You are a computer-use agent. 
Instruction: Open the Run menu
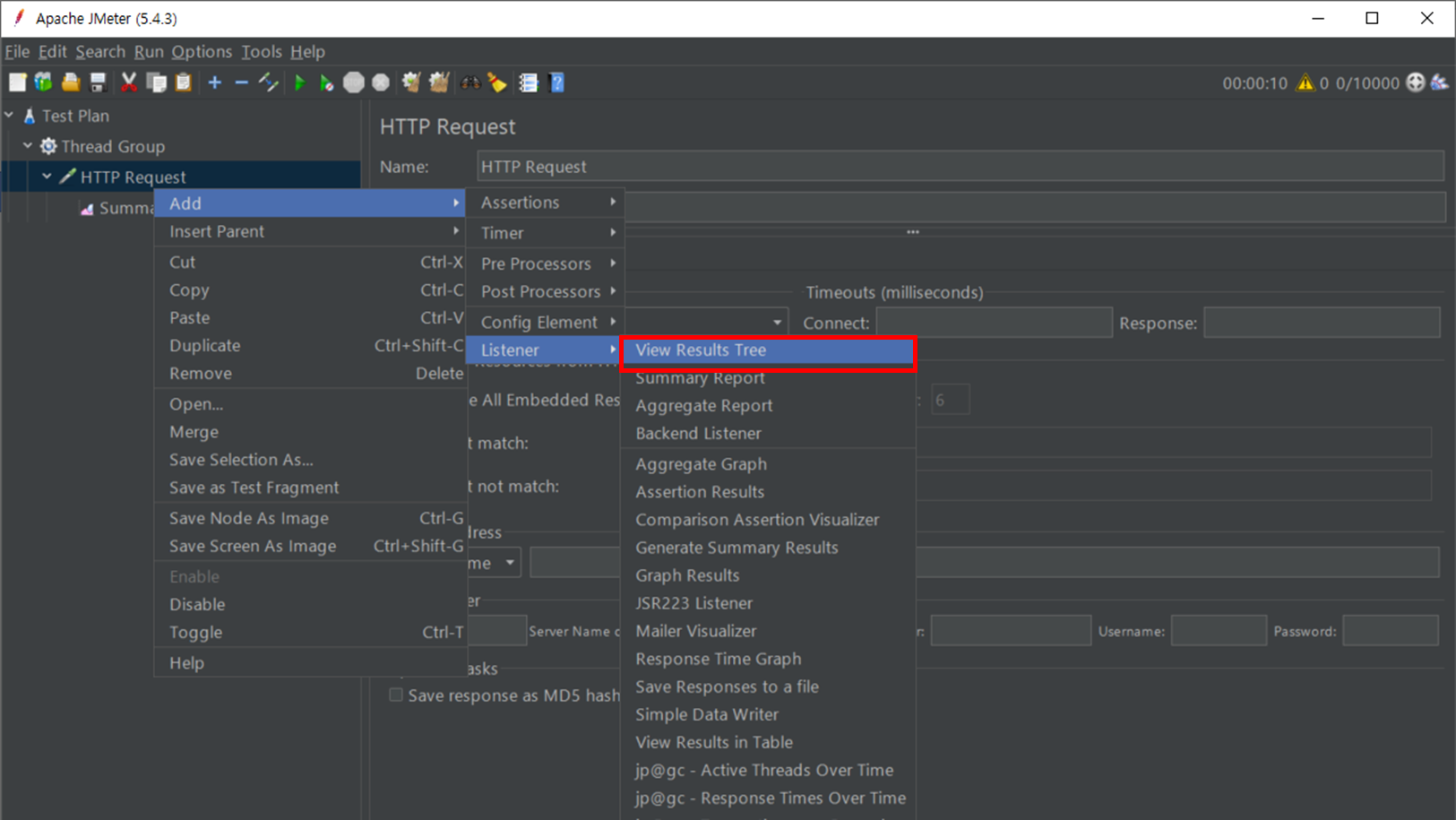[x=149, y=52]
